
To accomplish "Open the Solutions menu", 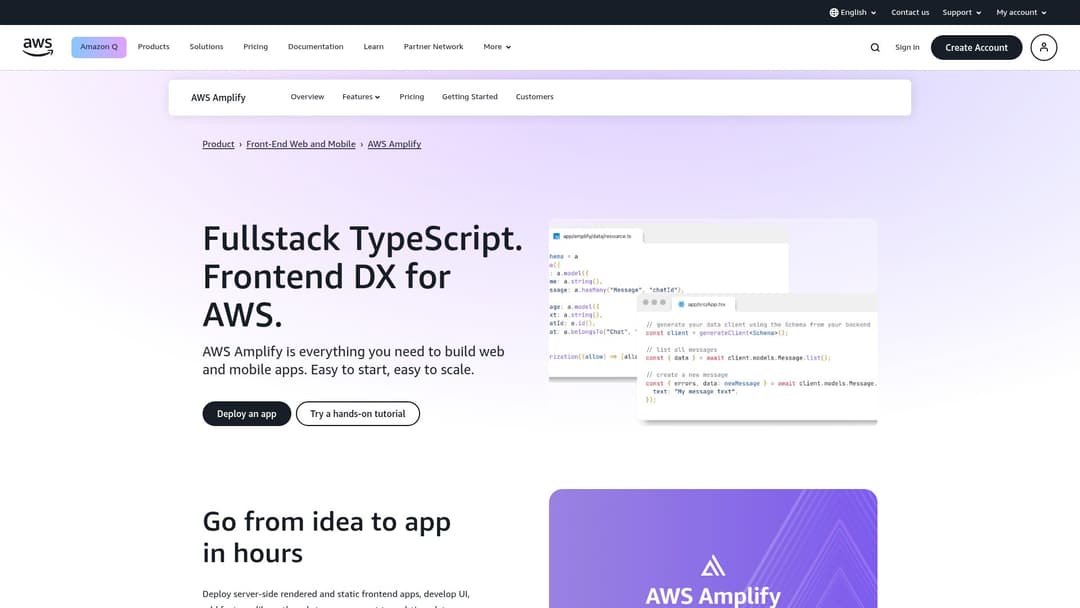I will coord(207,47).
